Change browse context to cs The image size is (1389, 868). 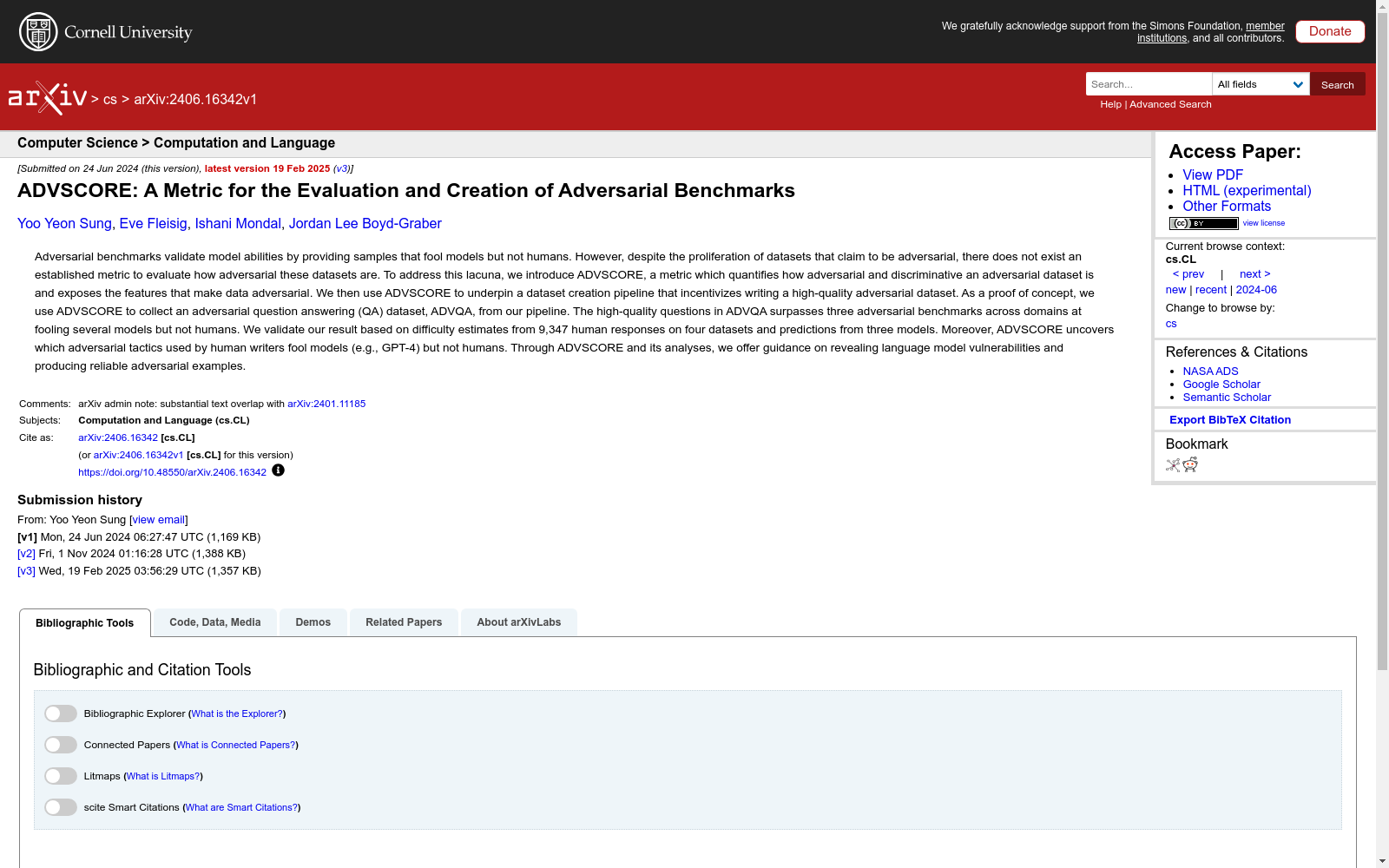pyautogui.click(x=1171, y=324)
